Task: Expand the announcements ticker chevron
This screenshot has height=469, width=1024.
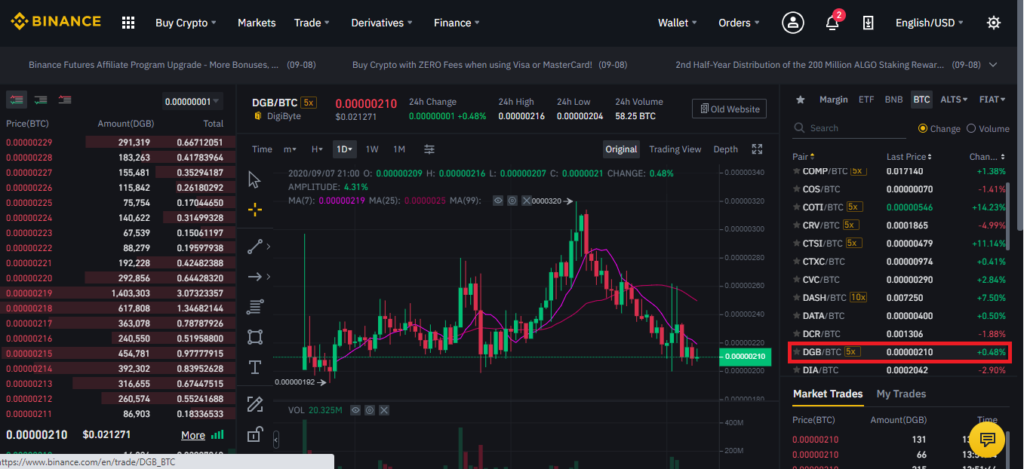Action: pos(993,65)
